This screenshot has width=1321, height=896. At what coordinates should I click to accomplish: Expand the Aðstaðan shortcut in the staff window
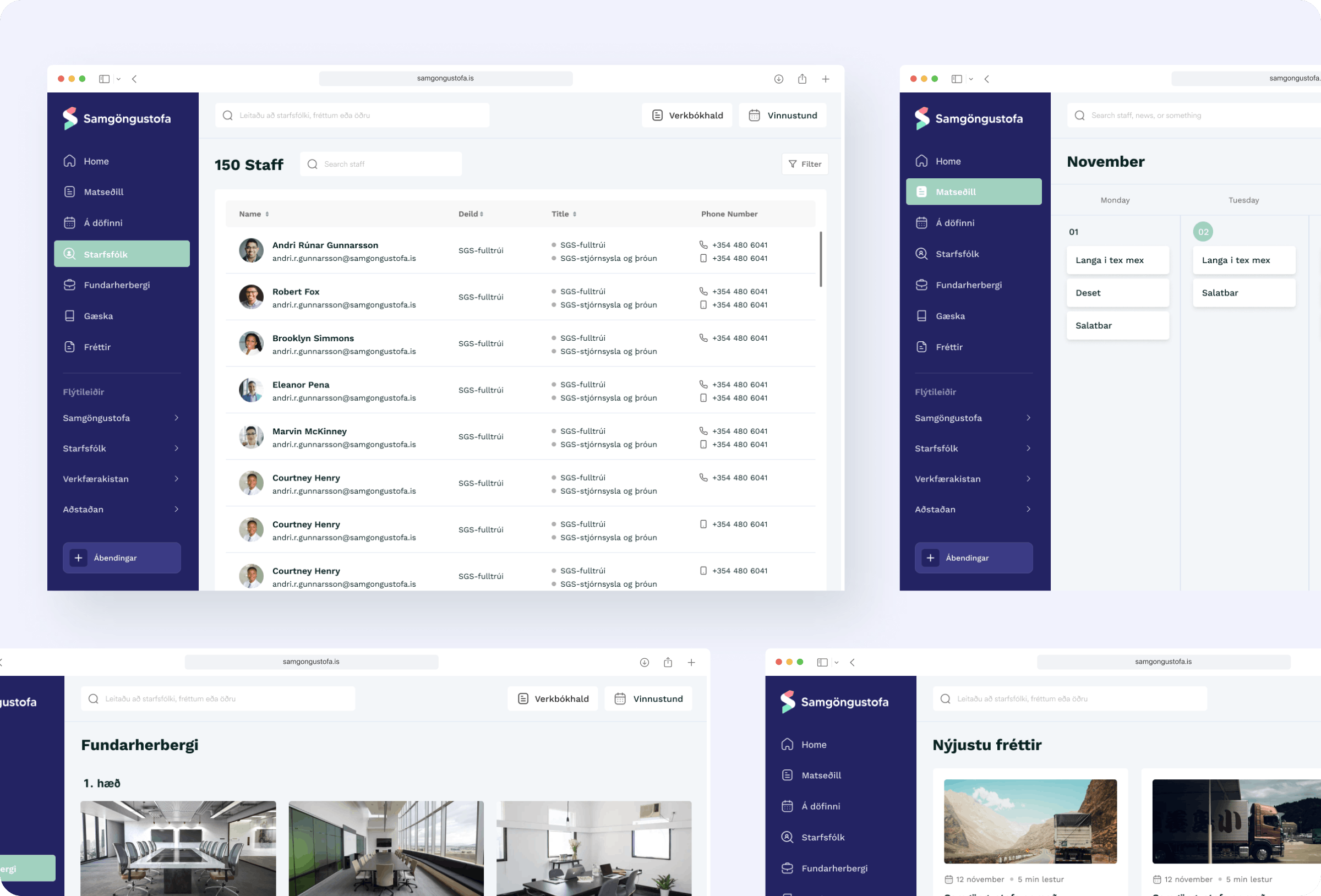point(176,510)
